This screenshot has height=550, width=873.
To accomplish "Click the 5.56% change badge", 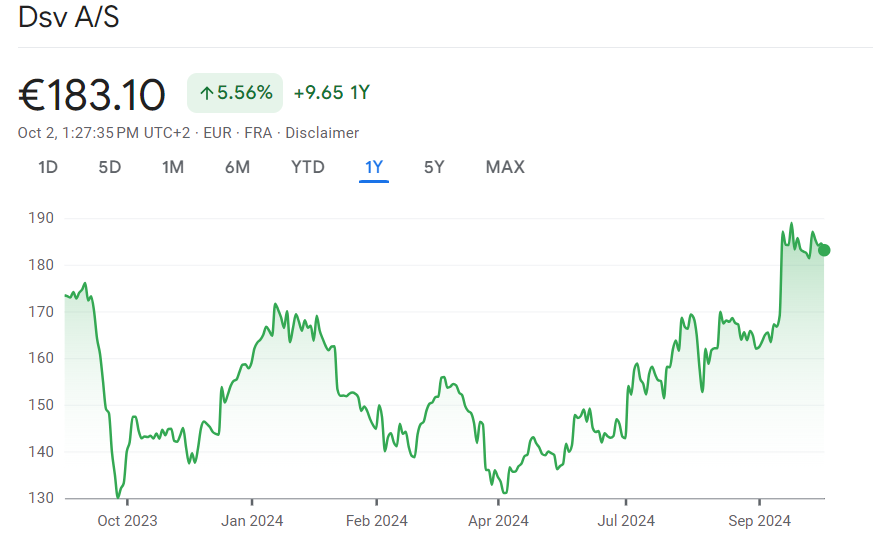I will (x=235, y=93).
